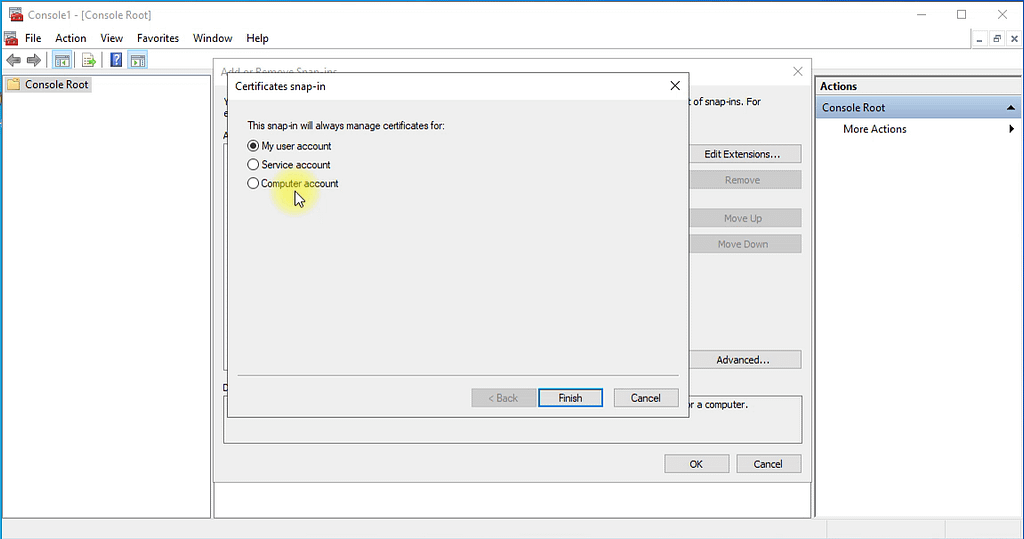
Task: Click the Finish button
Action: [x=570, y=398]
